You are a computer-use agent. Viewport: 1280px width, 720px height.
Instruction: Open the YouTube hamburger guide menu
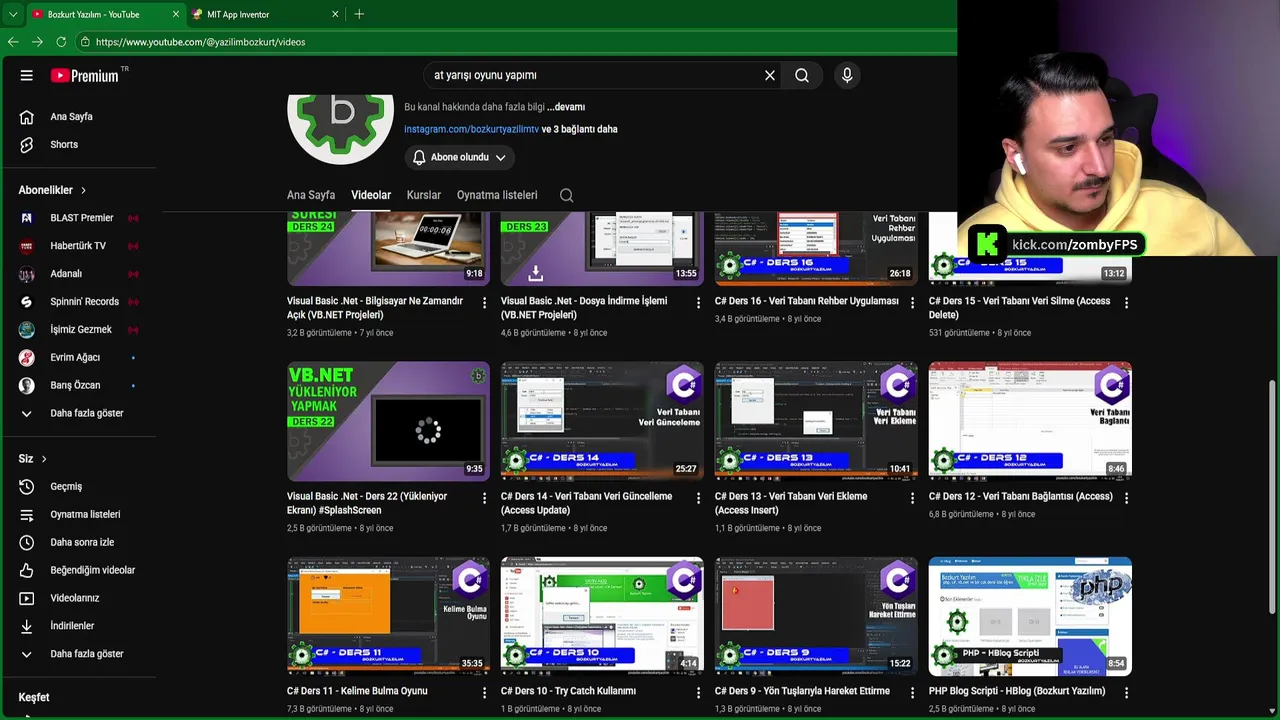[x=27, y=75]
